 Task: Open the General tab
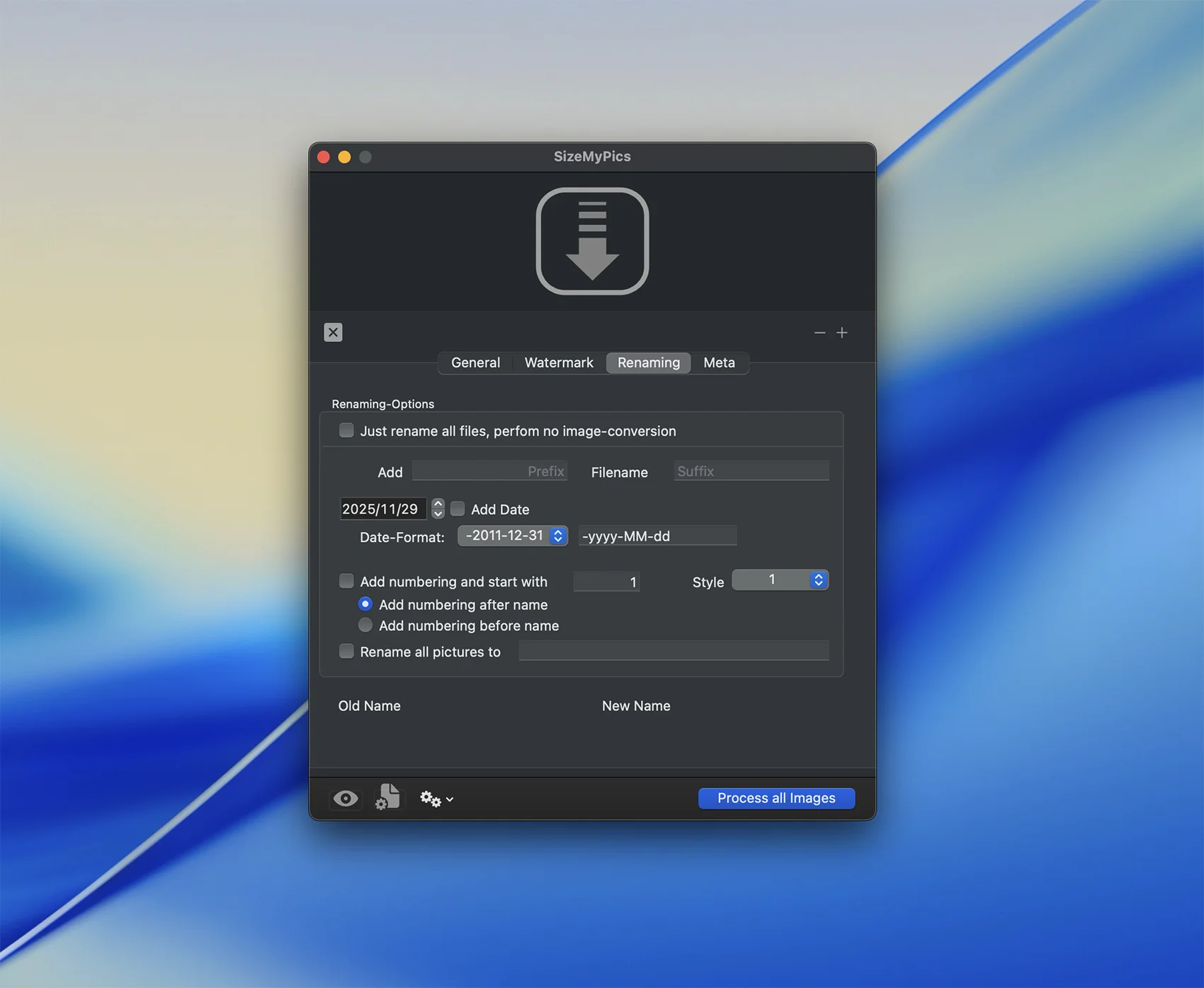475,363
